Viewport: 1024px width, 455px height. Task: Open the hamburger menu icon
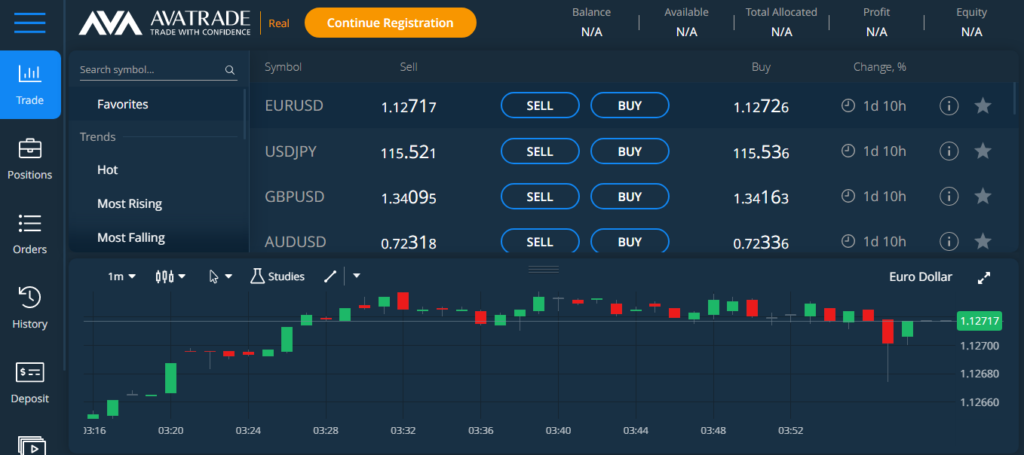pos(30,22)
